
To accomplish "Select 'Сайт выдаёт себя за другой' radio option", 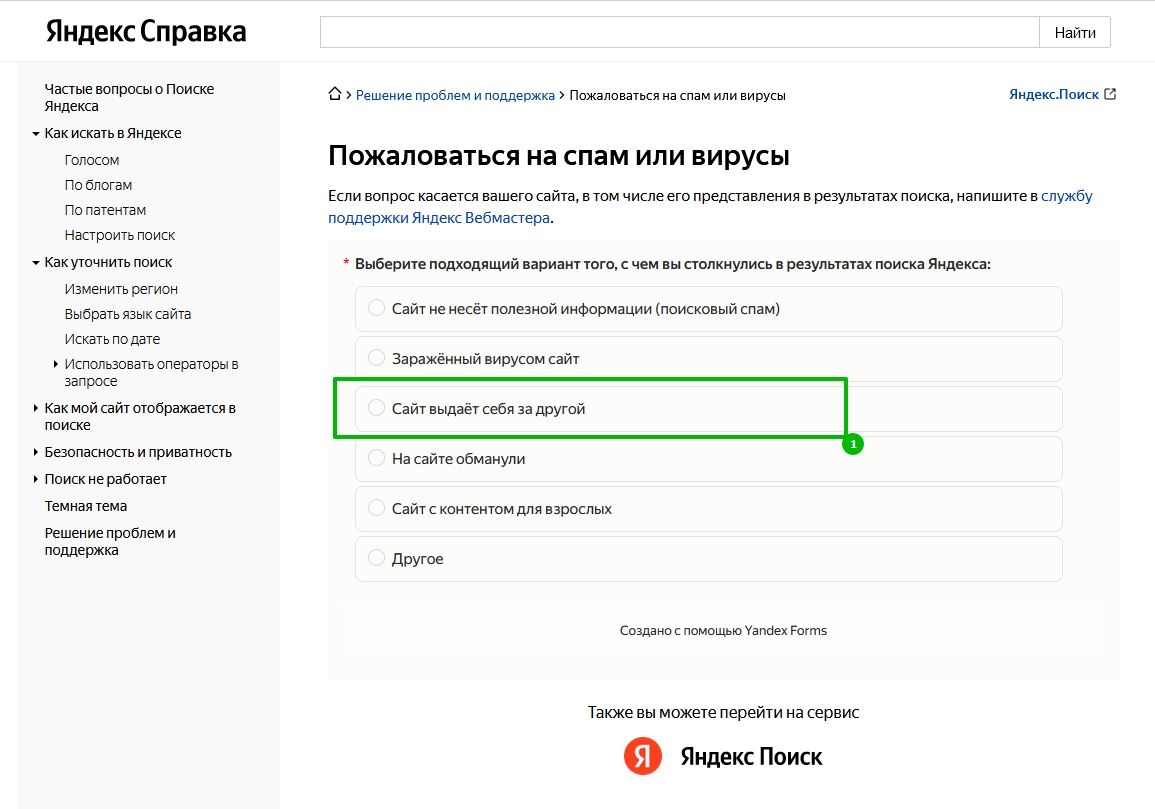I will click(x=377, y=408).
